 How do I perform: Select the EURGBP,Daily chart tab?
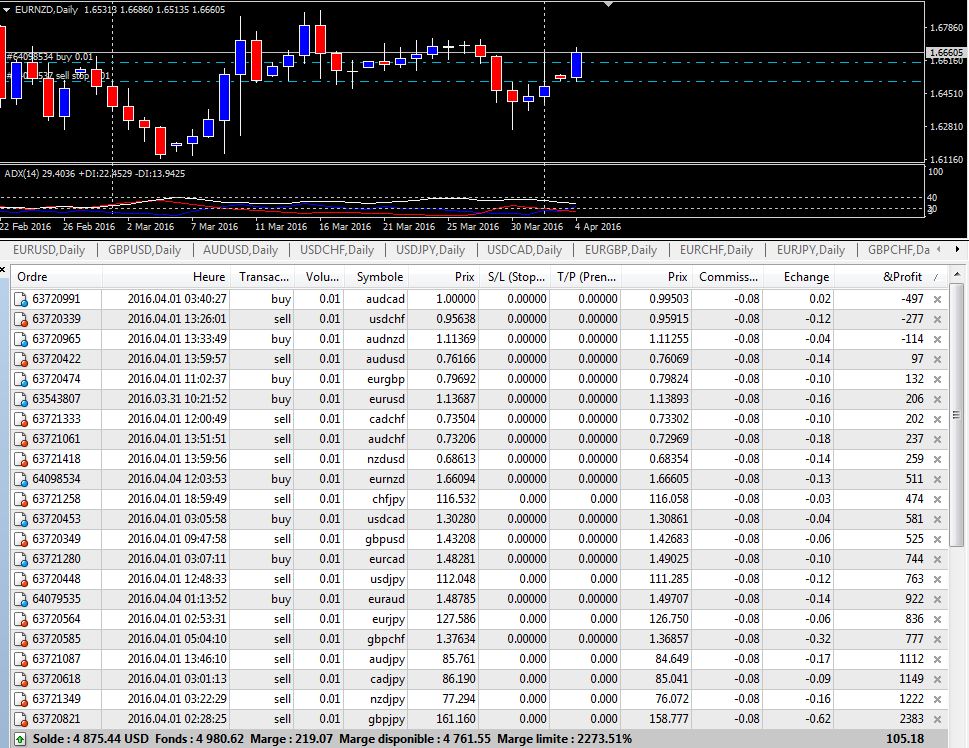[620, 250]
